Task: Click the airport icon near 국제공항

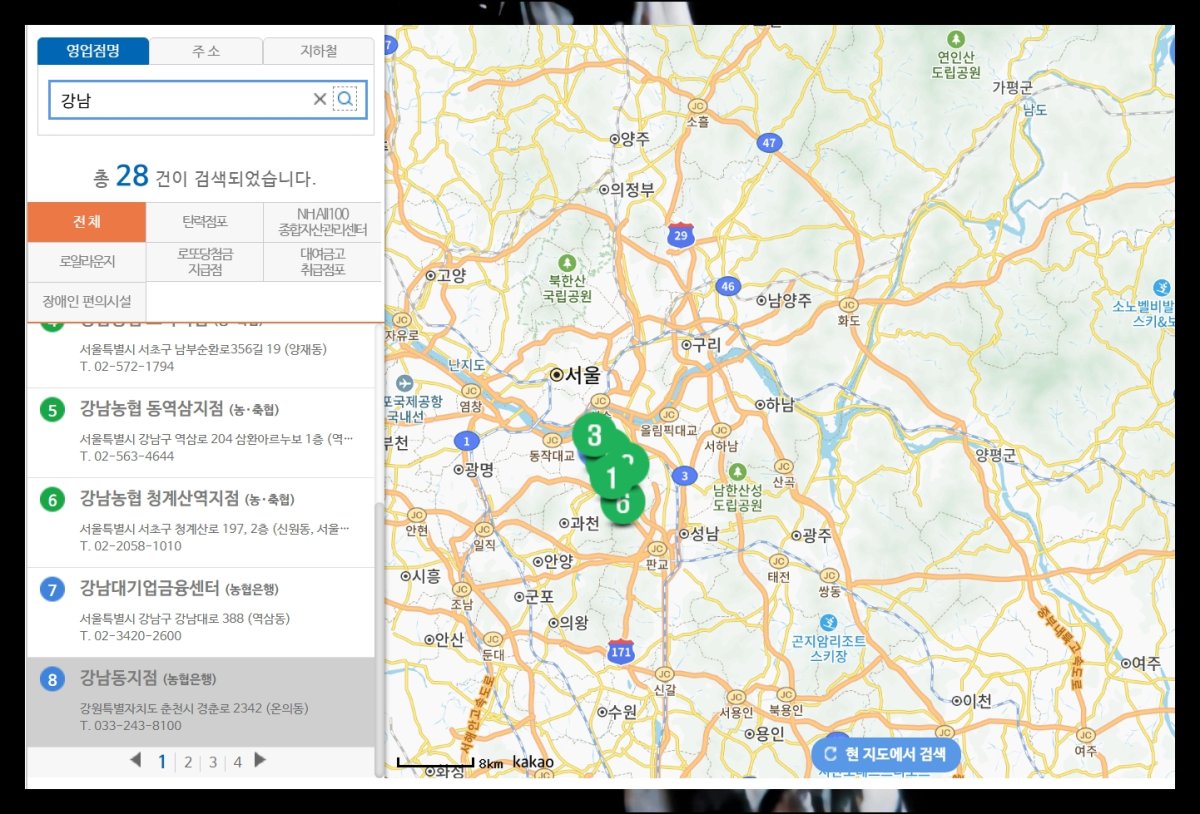Action: [404, 383]
